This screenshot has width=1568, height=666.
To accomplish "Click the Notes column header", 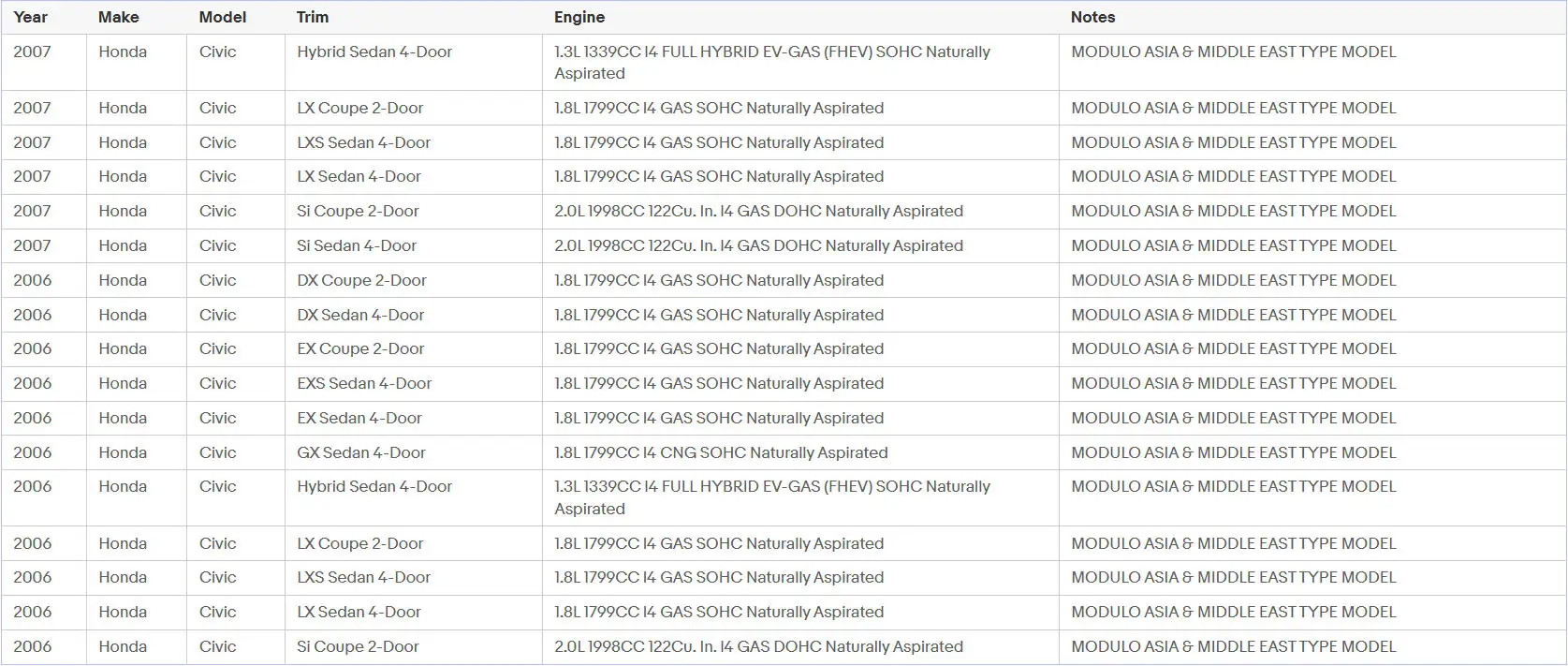I will [x=1092, y=17].
